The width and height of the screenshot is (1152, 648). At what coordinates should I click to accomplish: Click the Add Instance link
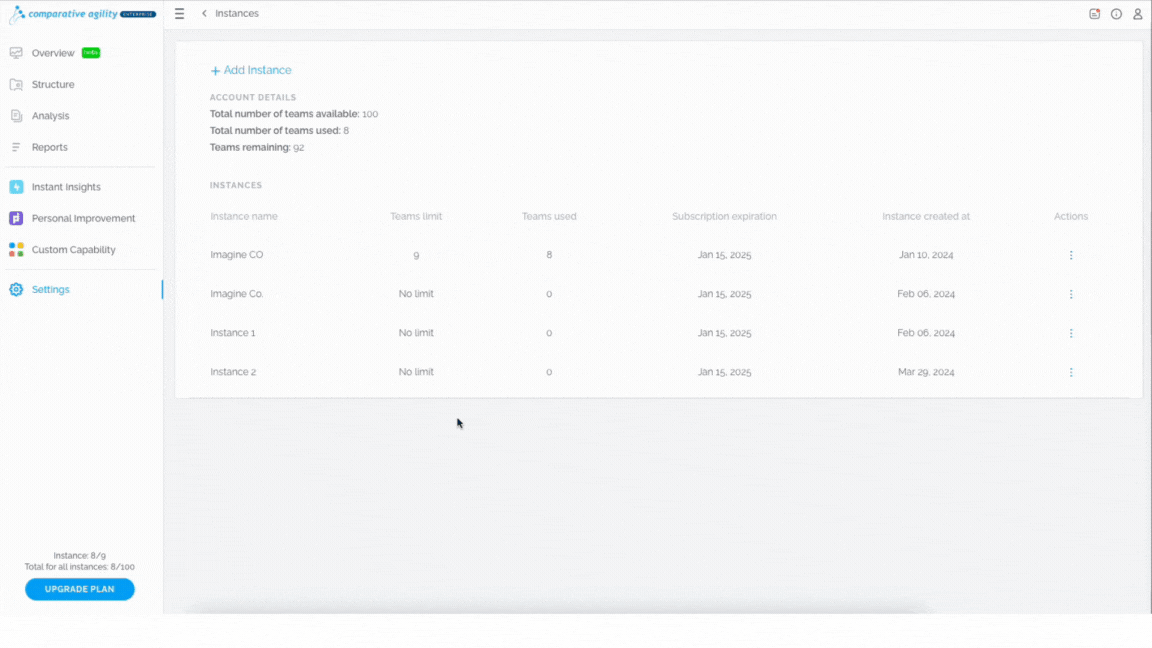(x=251, y=71)
